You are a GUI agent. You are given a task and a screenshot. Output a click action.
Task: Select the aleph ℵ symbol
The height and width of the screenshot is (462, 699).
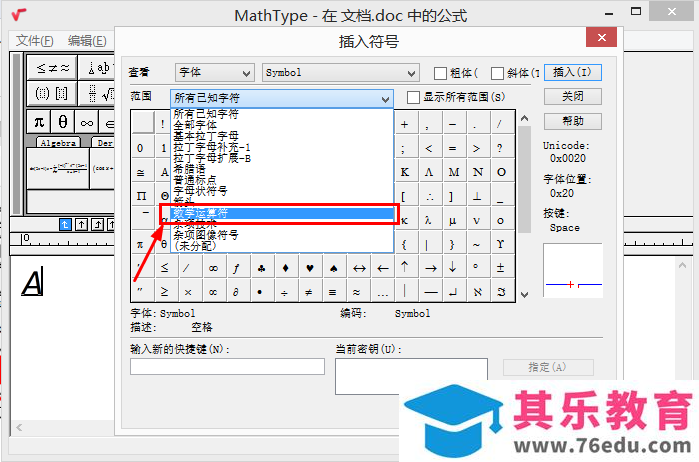pos(477,292)
